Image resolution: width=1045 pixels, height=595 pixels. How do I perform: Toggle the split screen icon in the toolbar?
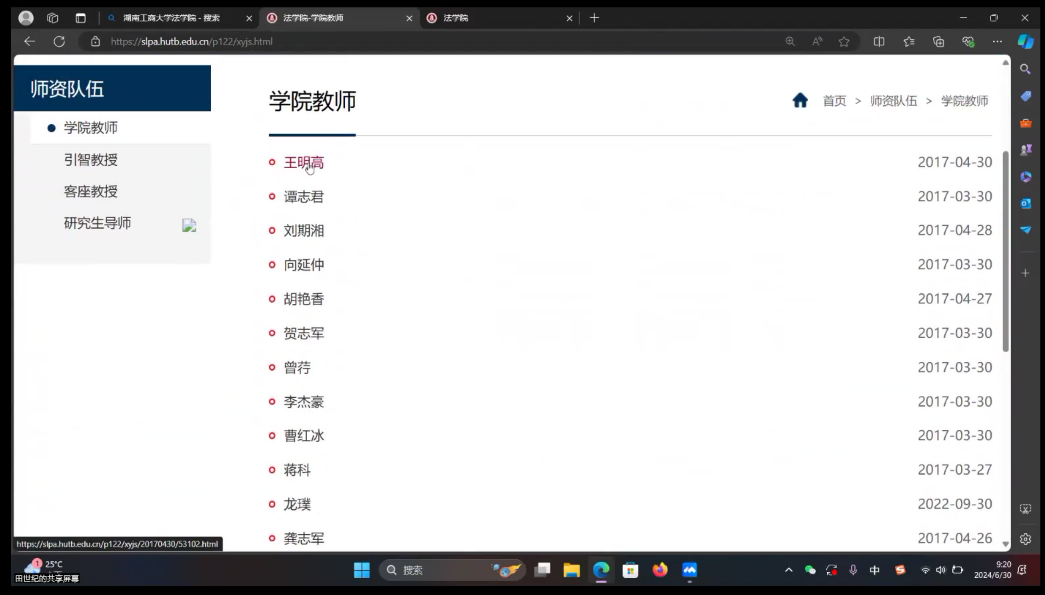[x=879, y=42]
